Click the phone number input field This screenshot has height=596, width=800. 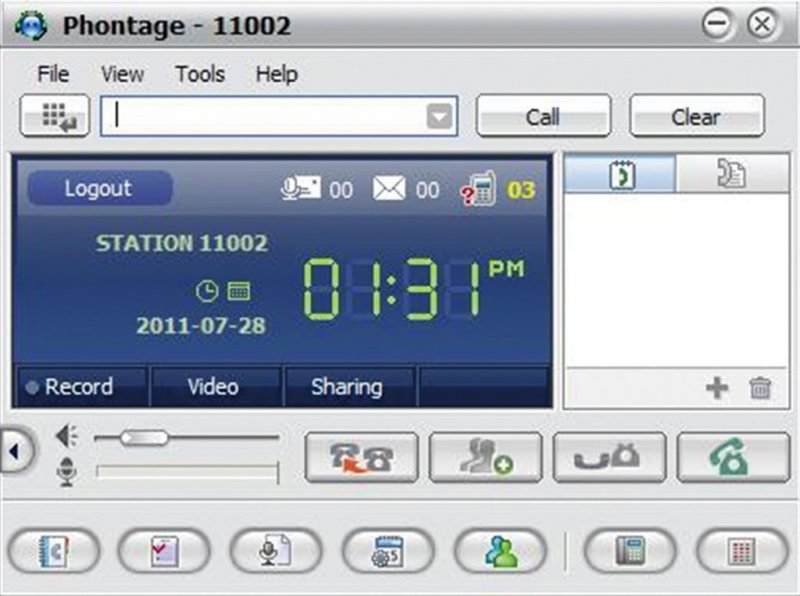click(279, 116)
